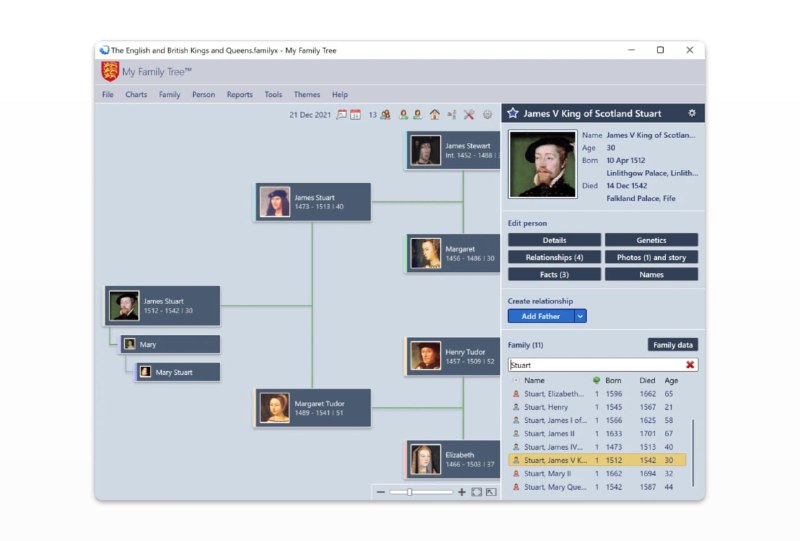Select Margaret 1456 - 1486 node
800x541 pixels.
pos(453,254)
